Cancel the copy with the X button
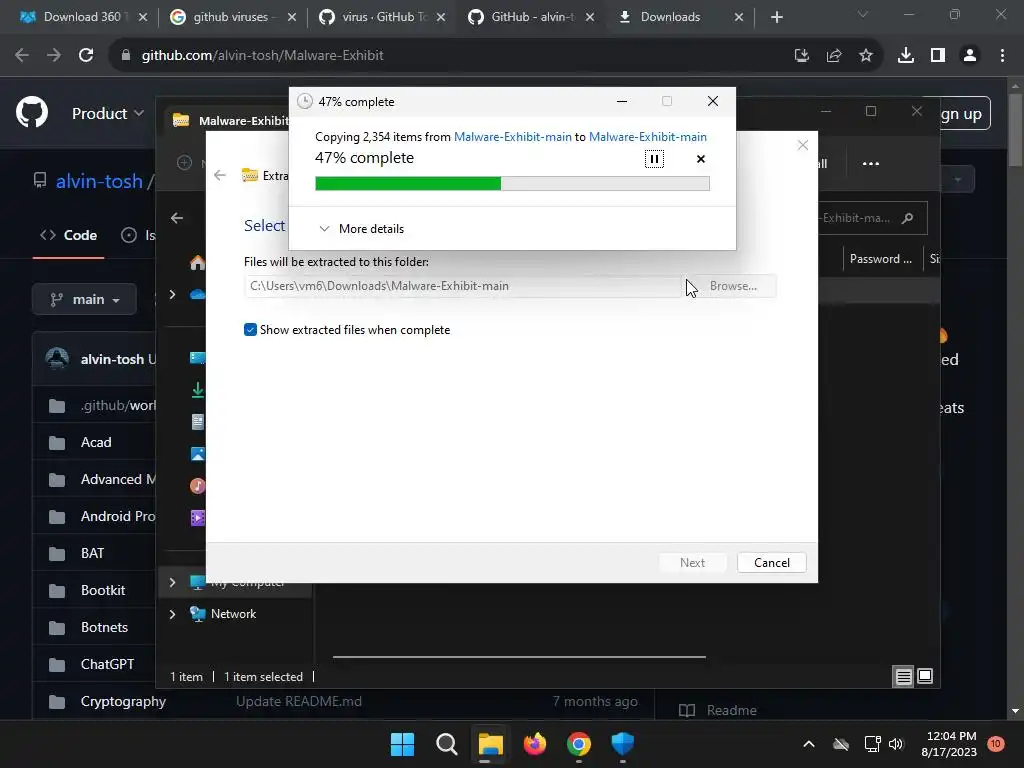 [x=701, y=159]
